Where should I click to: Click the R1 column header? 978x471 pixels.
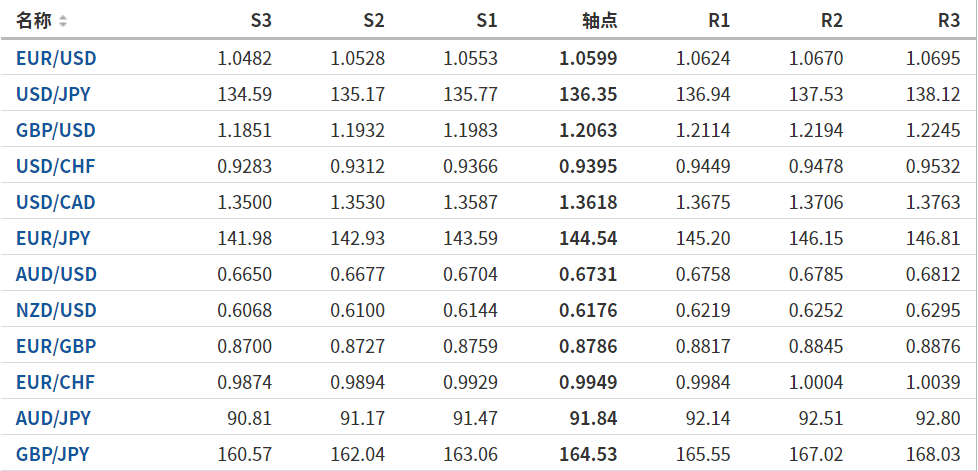718,21
